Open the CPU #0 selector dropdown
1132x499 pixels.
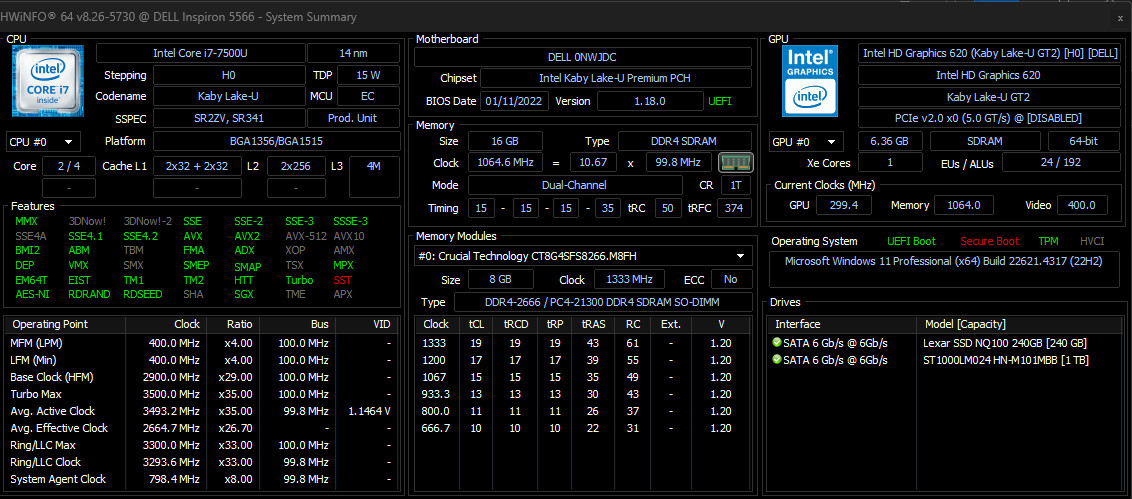coord(43,142)
